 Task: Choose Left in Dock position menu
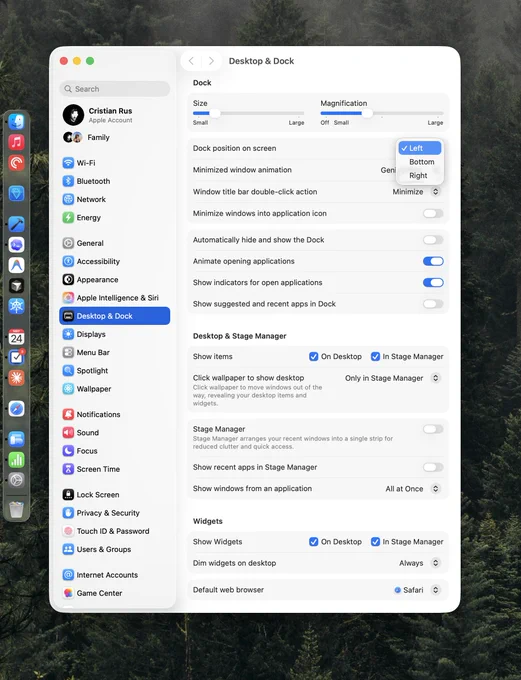pos(419,148)
